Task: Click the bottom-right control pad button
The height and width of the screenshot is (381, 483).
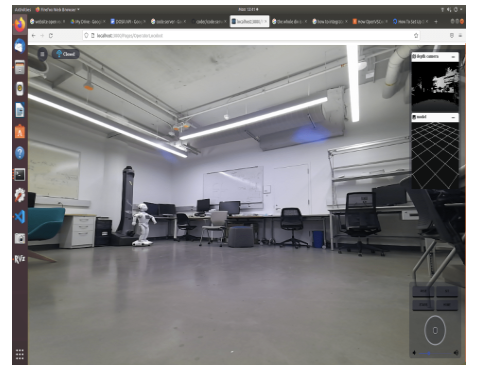Action: tap(447, 304)
